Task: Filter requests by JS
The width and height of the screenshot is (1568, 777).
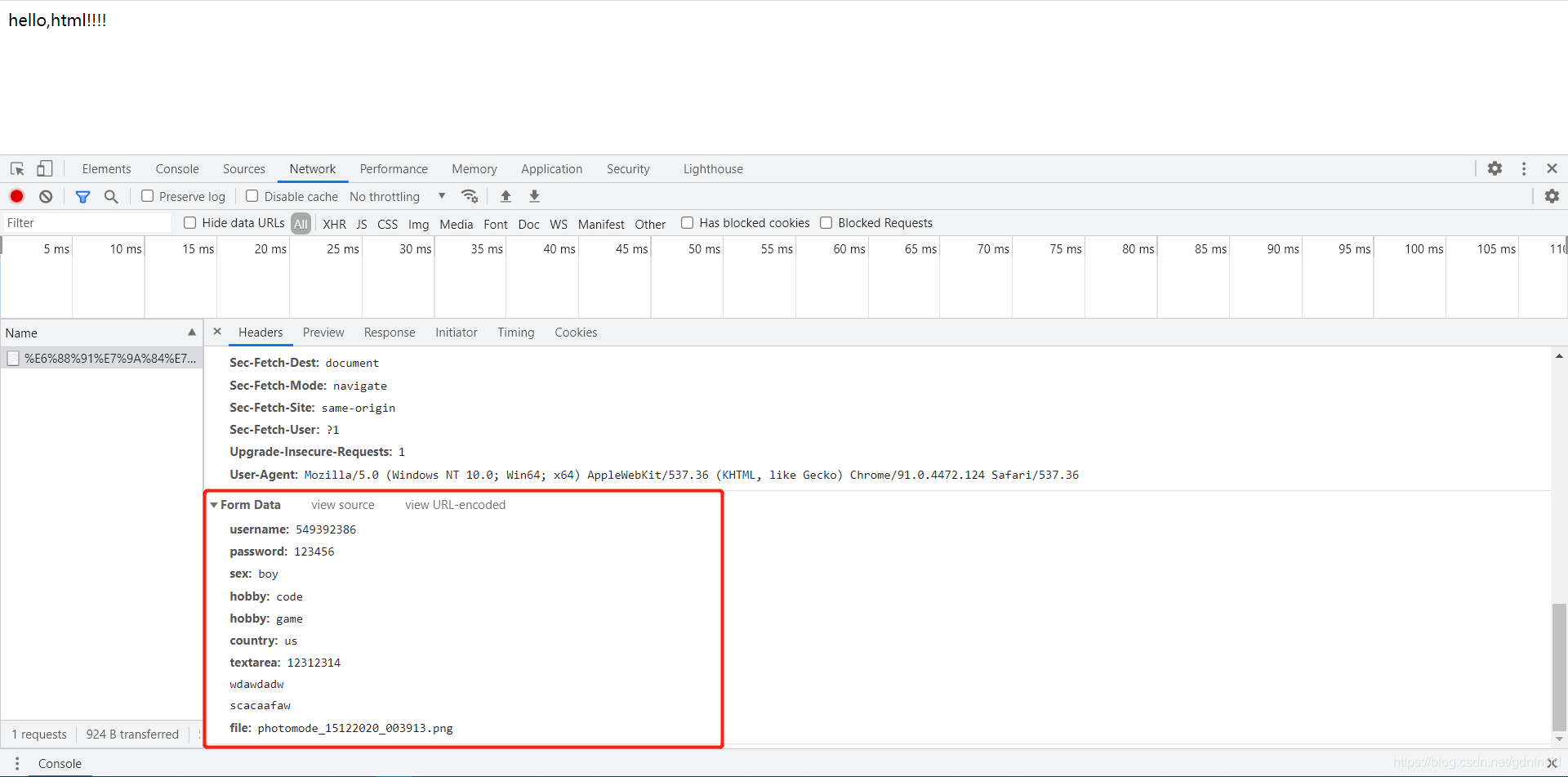Action: (362, 224)
